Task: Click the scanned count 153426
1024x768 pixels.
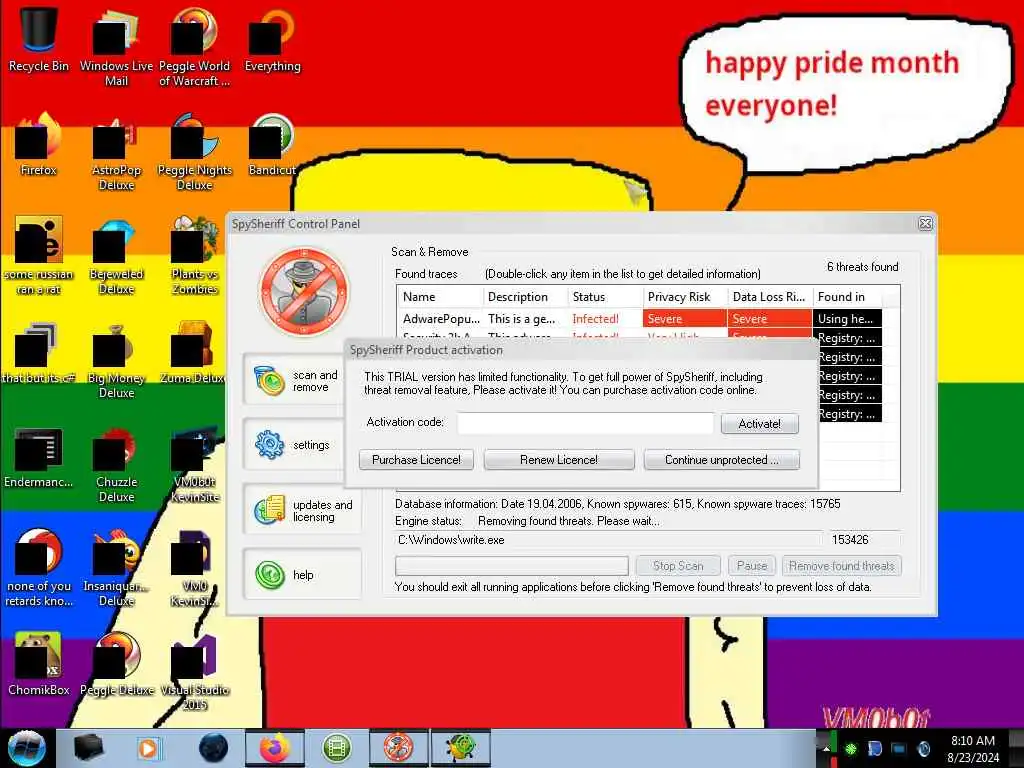Action: (x=850, y=540)
